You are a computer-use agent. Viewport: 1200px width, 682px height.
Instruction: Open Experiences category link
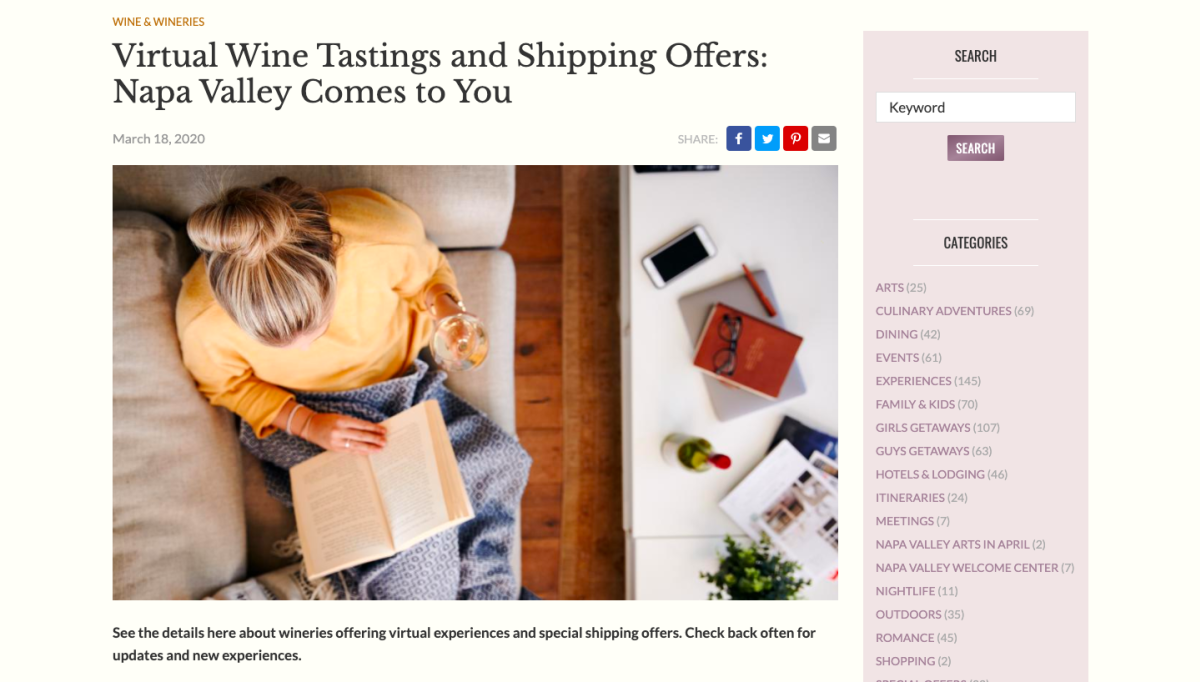click(x=913, y=381)
